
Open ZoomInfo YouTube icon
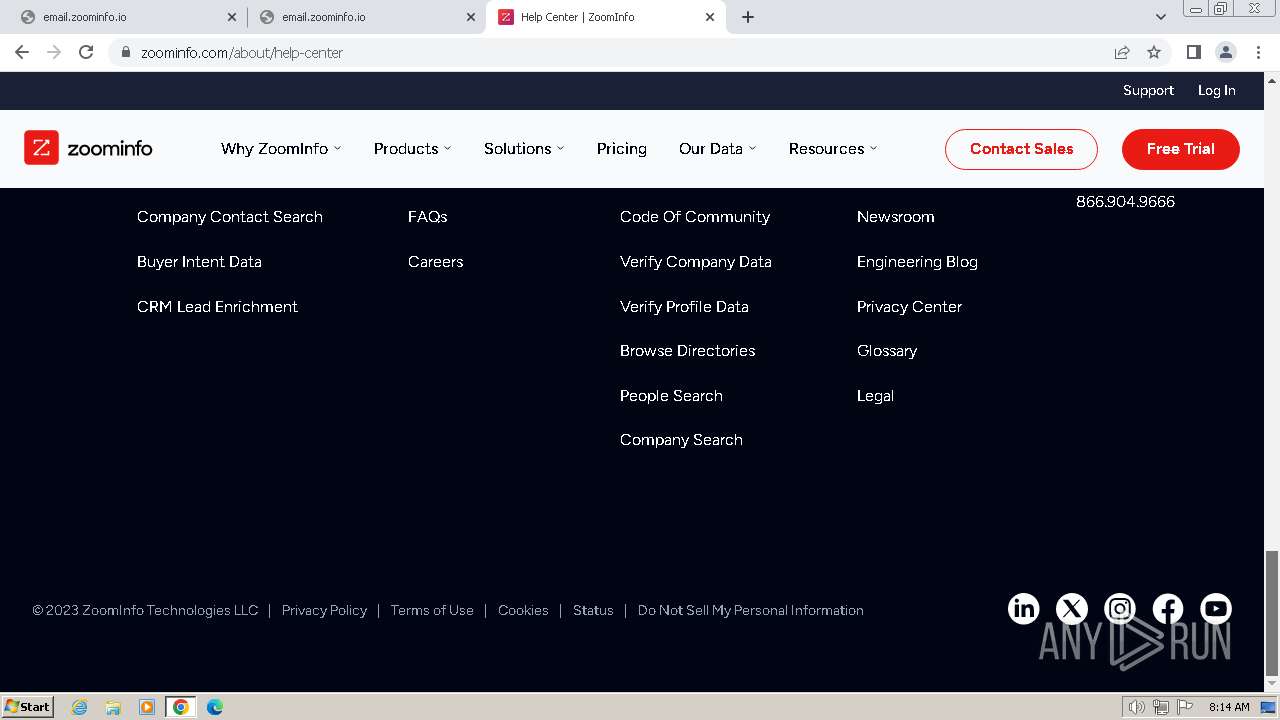(1215, 609)
